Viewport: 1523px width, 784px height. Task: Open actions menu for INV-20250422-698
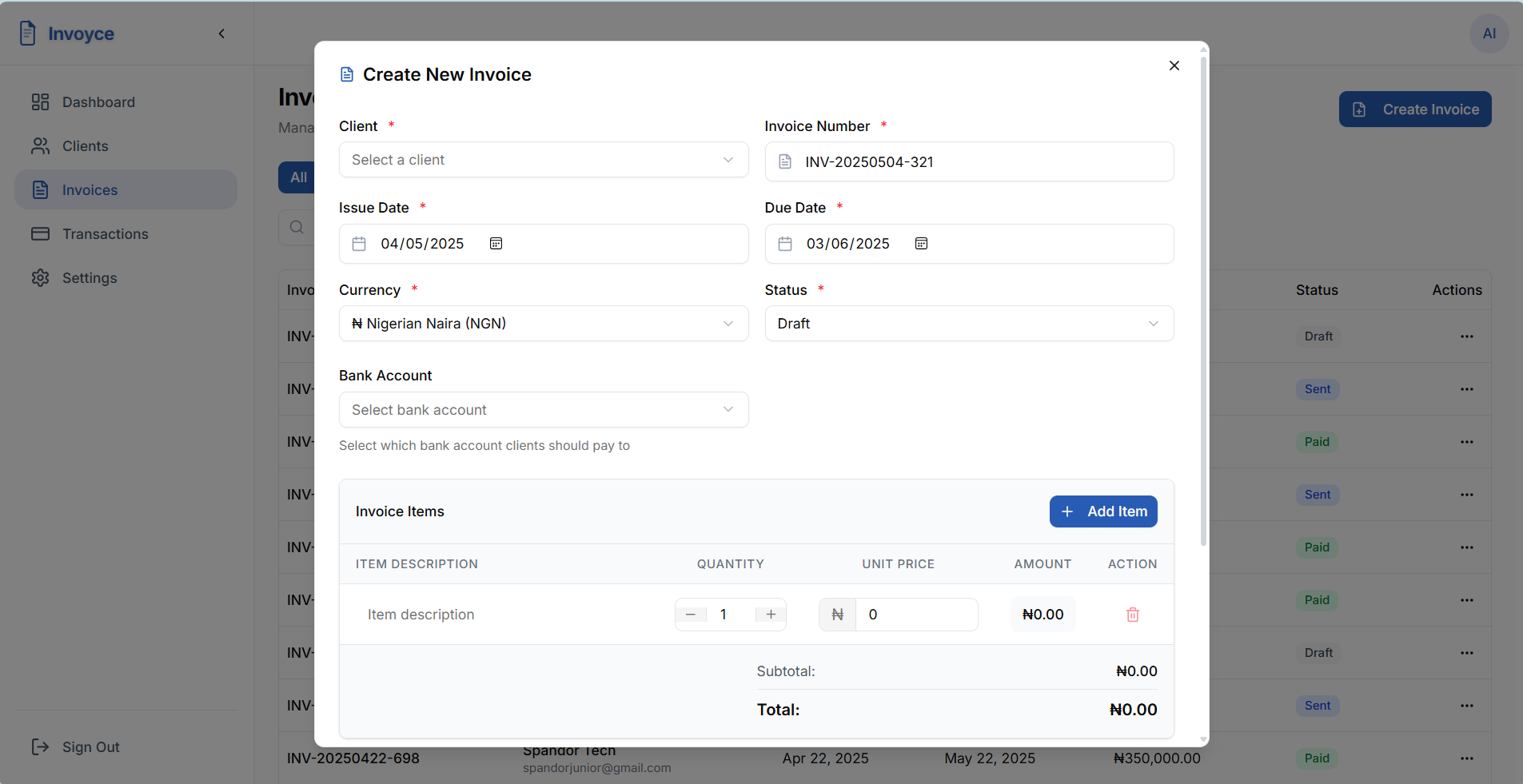1466,758
